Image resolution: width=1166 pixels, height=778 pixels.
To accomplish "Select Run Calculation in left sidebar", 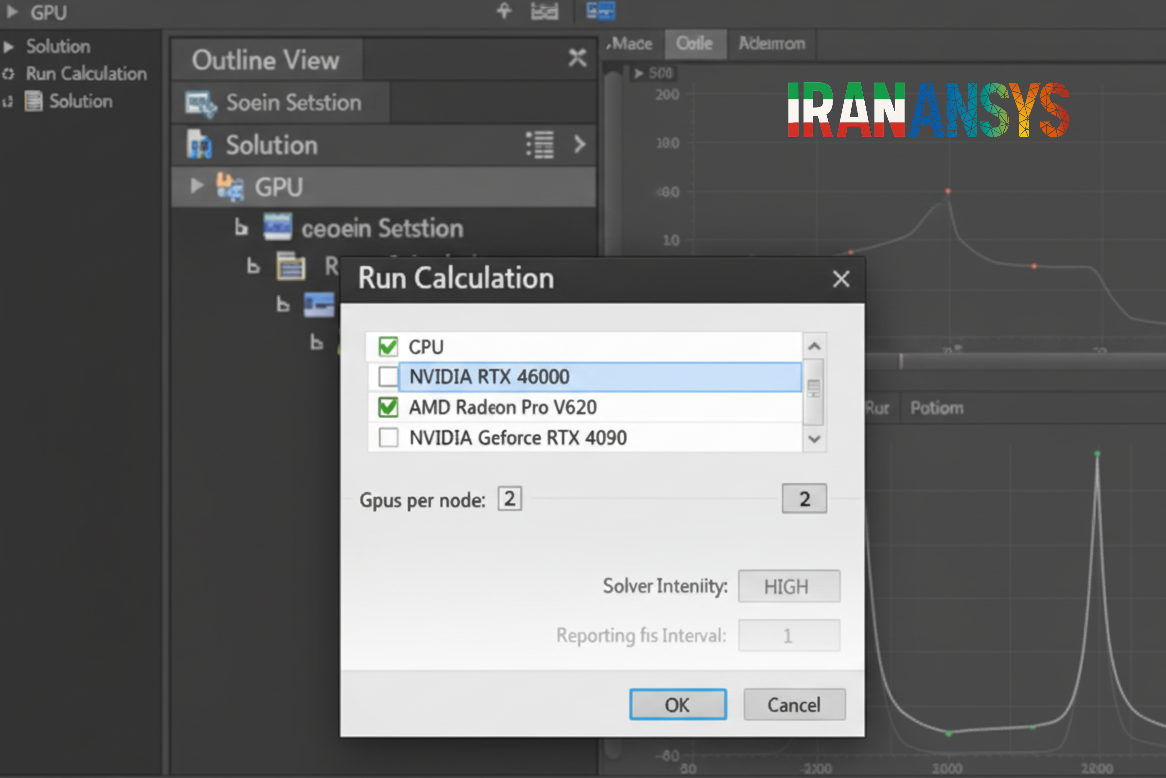I will (86, 74).
